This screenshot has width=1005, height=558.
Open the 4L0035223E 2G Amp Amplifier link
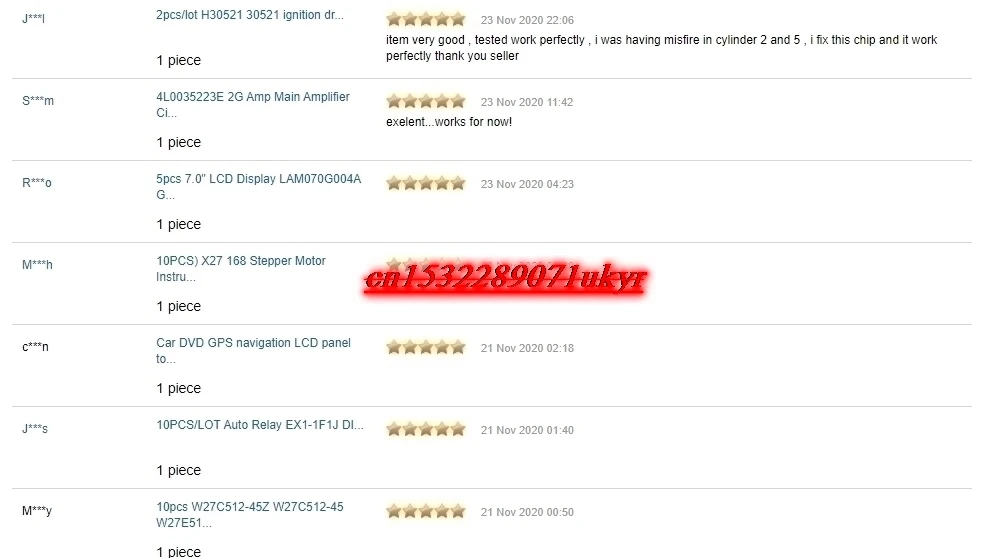(x=253, y=104)
